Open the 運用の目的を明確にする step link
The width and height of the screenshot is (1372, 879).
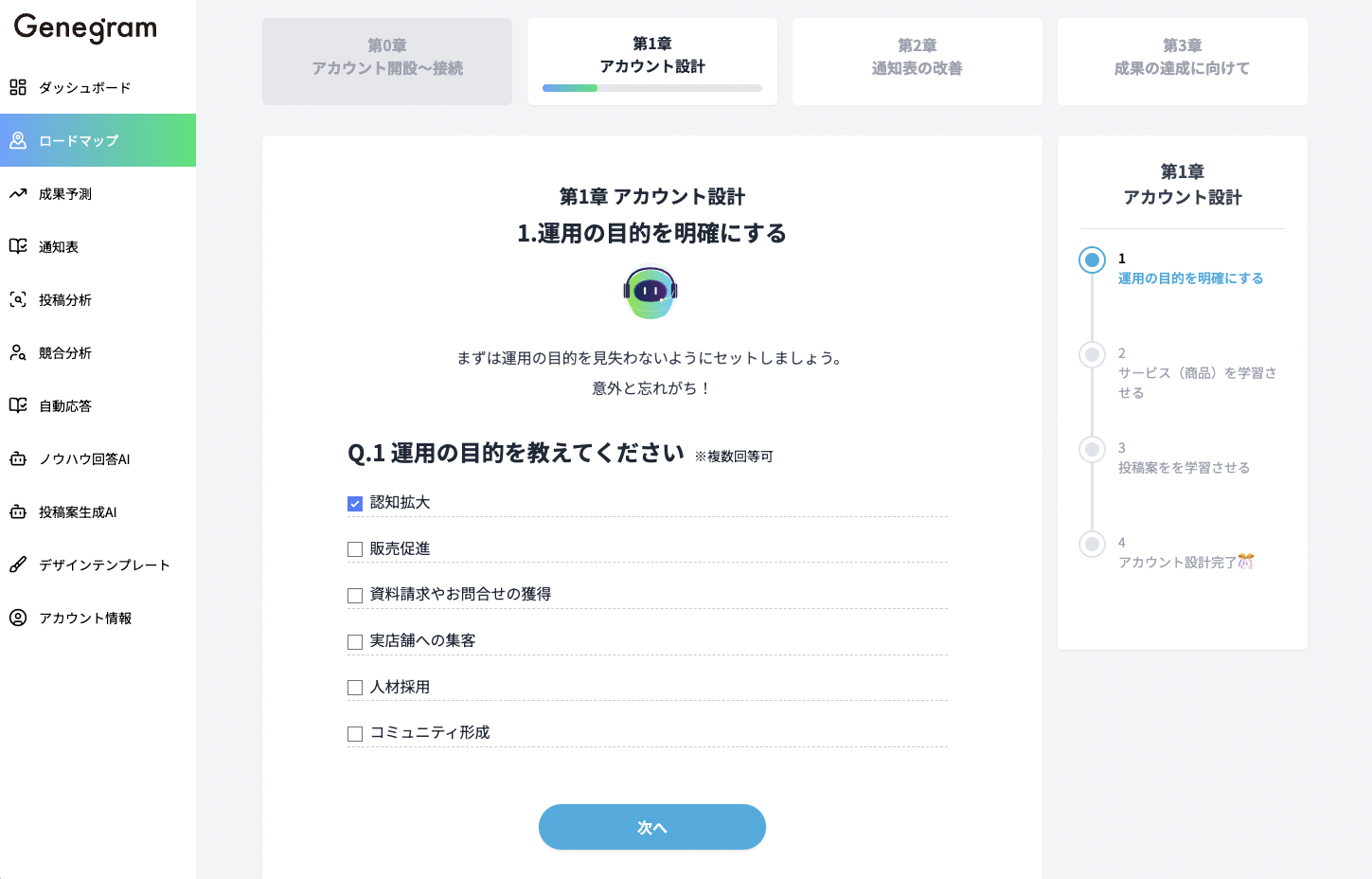pos(1190,278)
